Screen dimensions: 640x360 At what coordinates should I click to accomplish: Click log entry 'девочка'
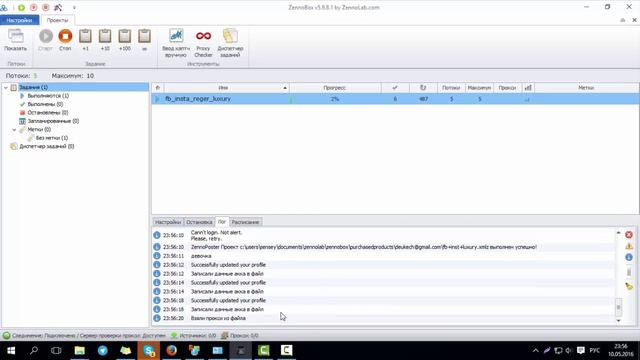(x=201, y=256)
